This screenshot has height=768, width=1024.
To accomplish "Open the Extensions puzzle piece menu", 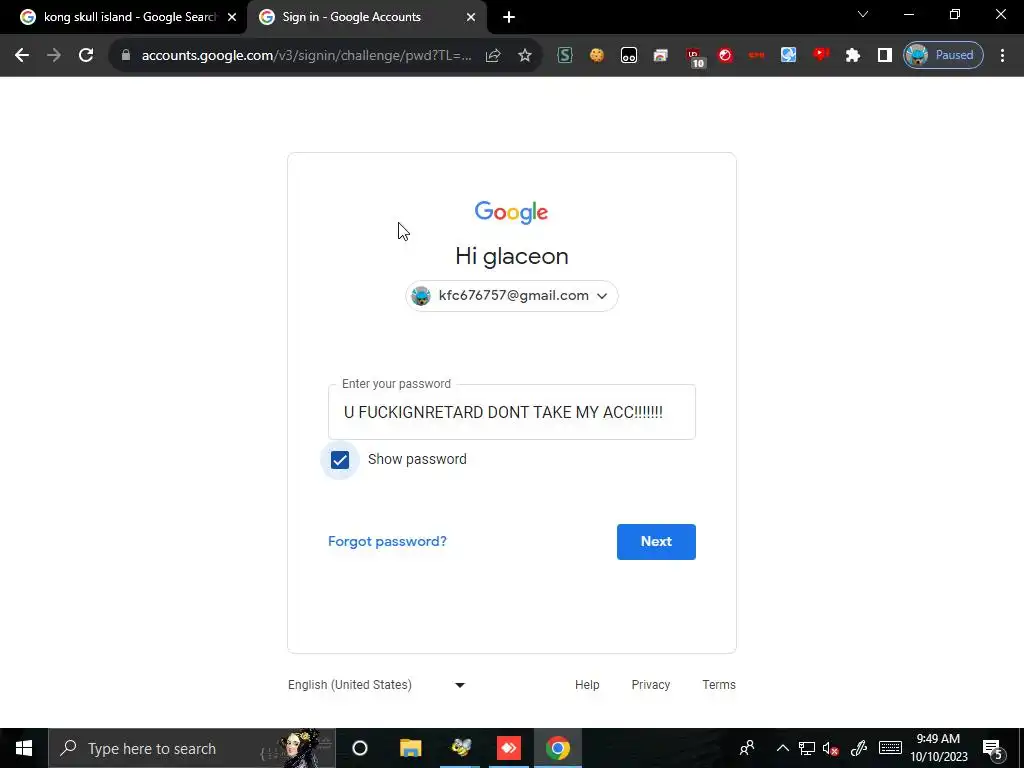I will tap(852, 56).
